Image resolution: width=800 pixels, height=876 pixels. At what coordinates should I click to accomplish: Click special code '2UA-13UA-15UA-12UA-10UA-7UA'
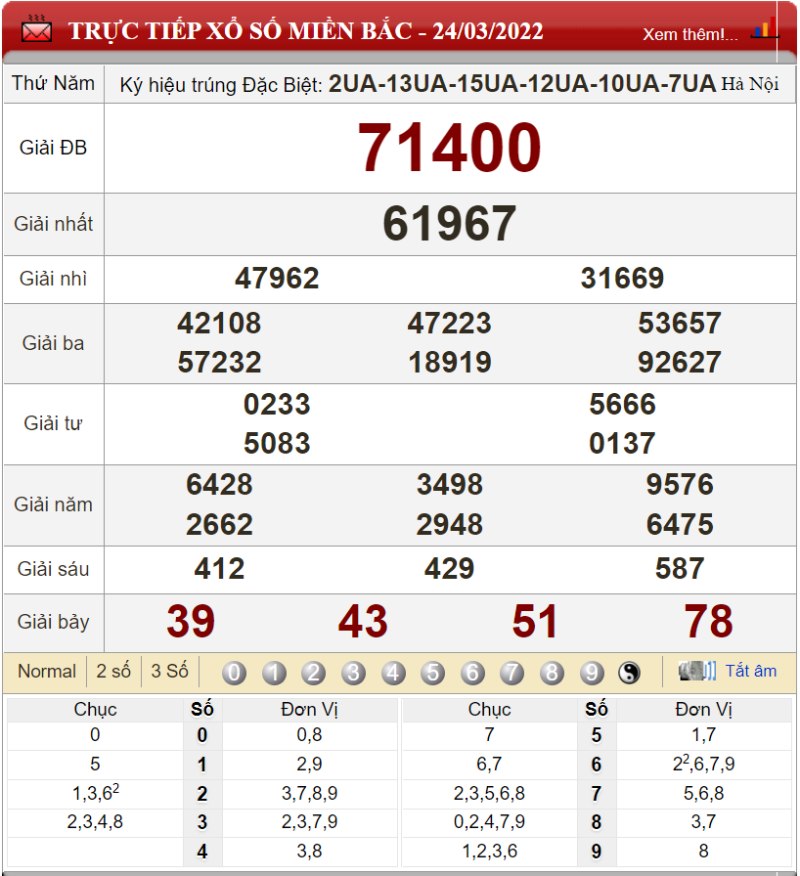click(x=522, y=84)
